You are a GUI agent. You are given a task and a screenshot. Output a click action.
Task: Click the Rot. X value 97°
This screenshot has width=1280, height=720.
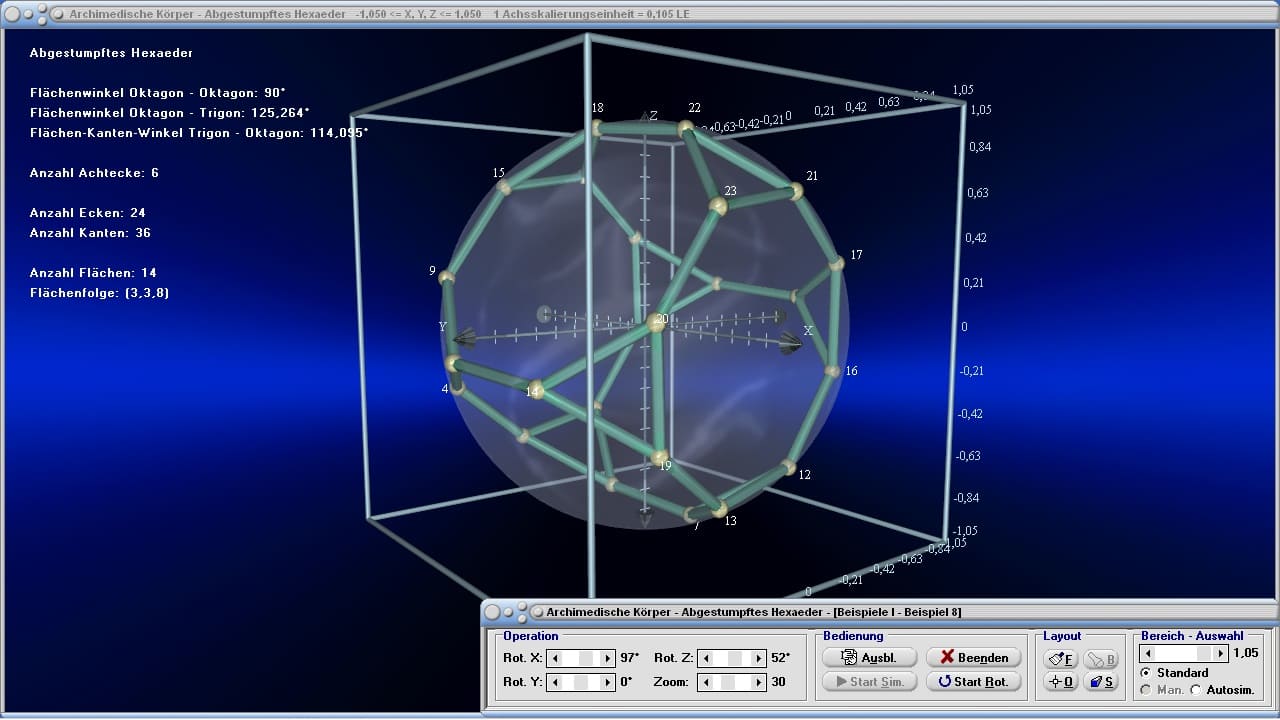pyautogui.click(x=630, y=658)
